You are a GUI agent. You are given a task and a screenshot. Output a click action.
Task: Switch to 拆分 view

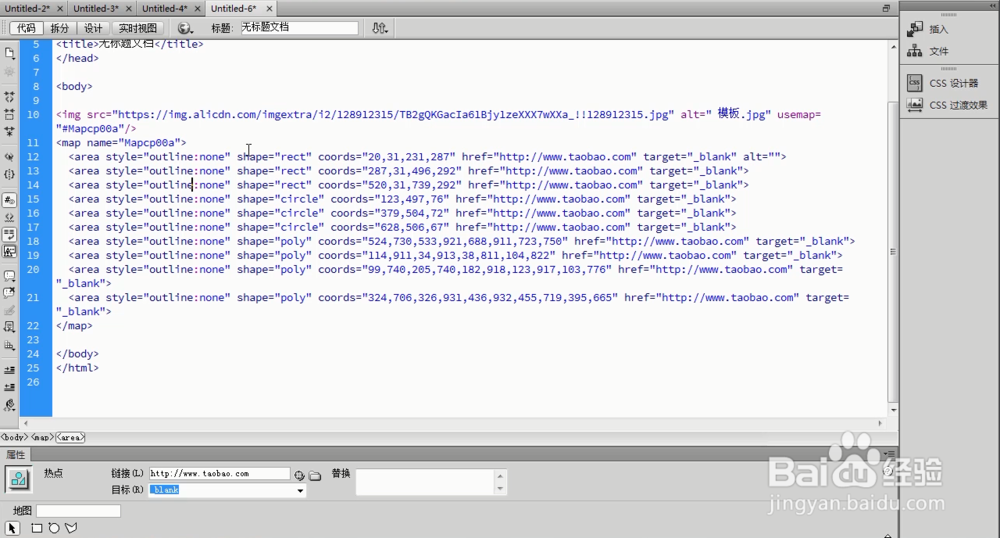(x=59, y=28)
